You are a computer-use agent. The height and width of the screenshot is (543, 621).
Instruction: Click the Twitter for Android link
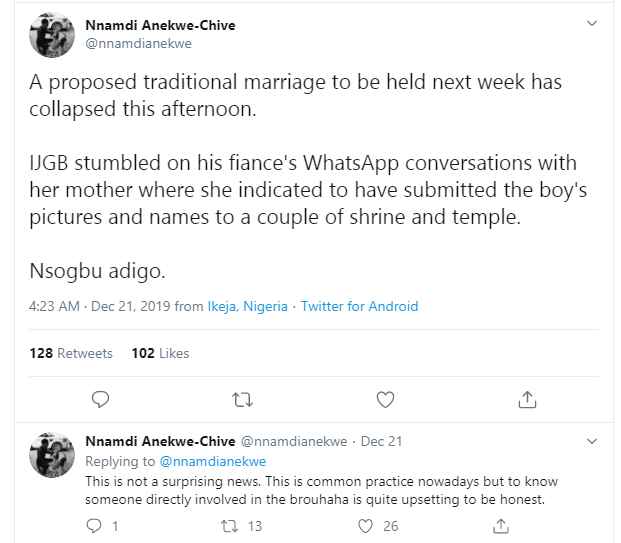(x=359, y=306)
